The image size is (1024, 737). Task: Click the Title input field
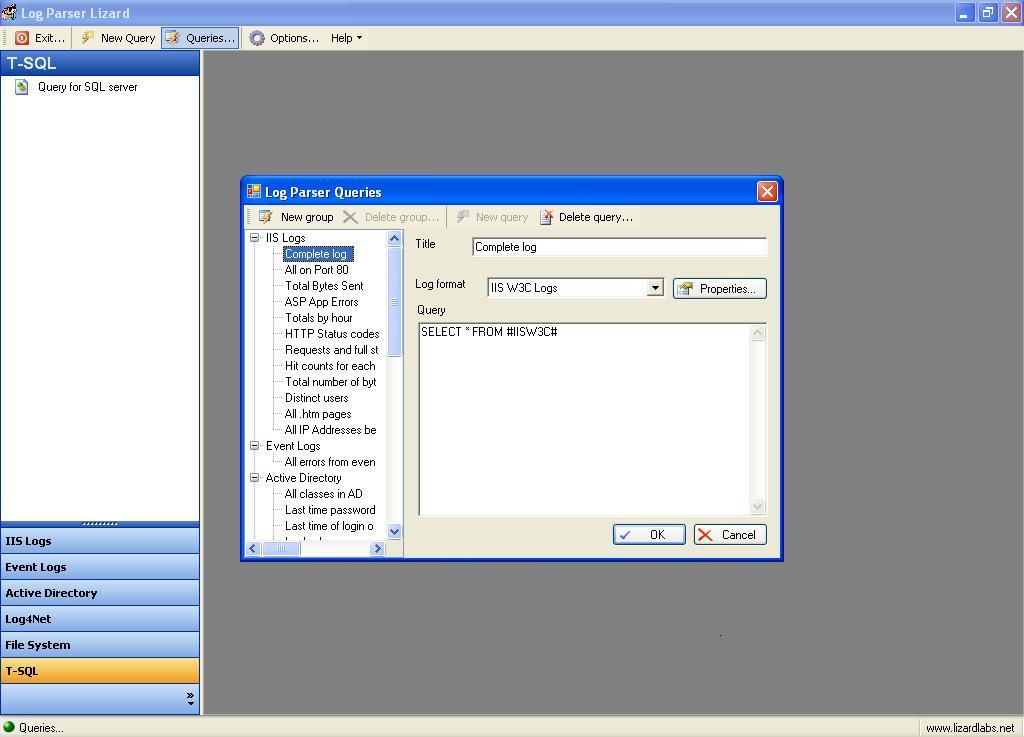(618, 247)
